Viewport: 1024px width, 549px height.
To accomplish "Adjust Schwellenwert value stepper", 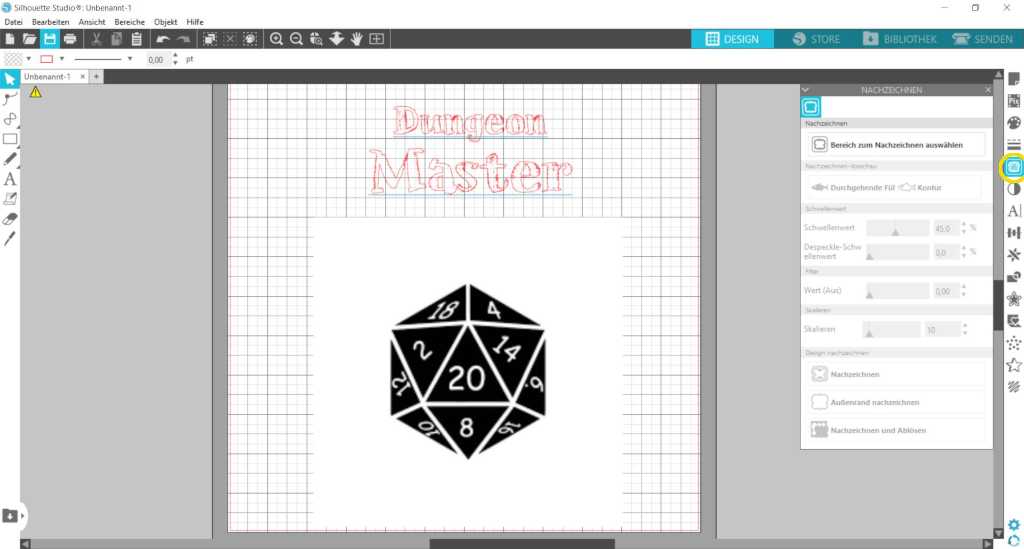I will [964, 228].
